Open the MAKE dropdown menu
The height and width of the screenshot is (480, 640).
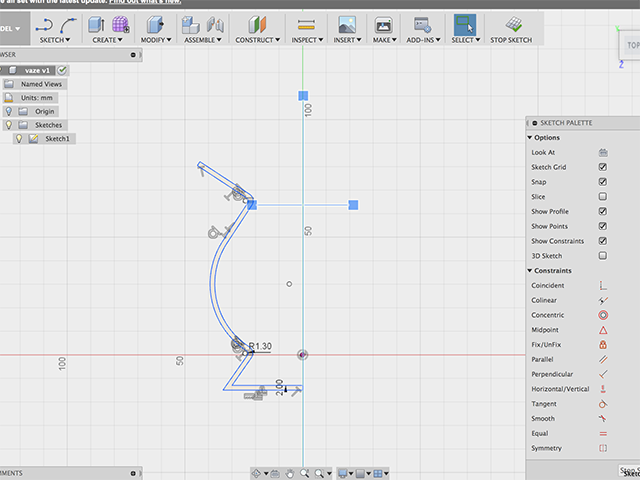coord(384,40)
